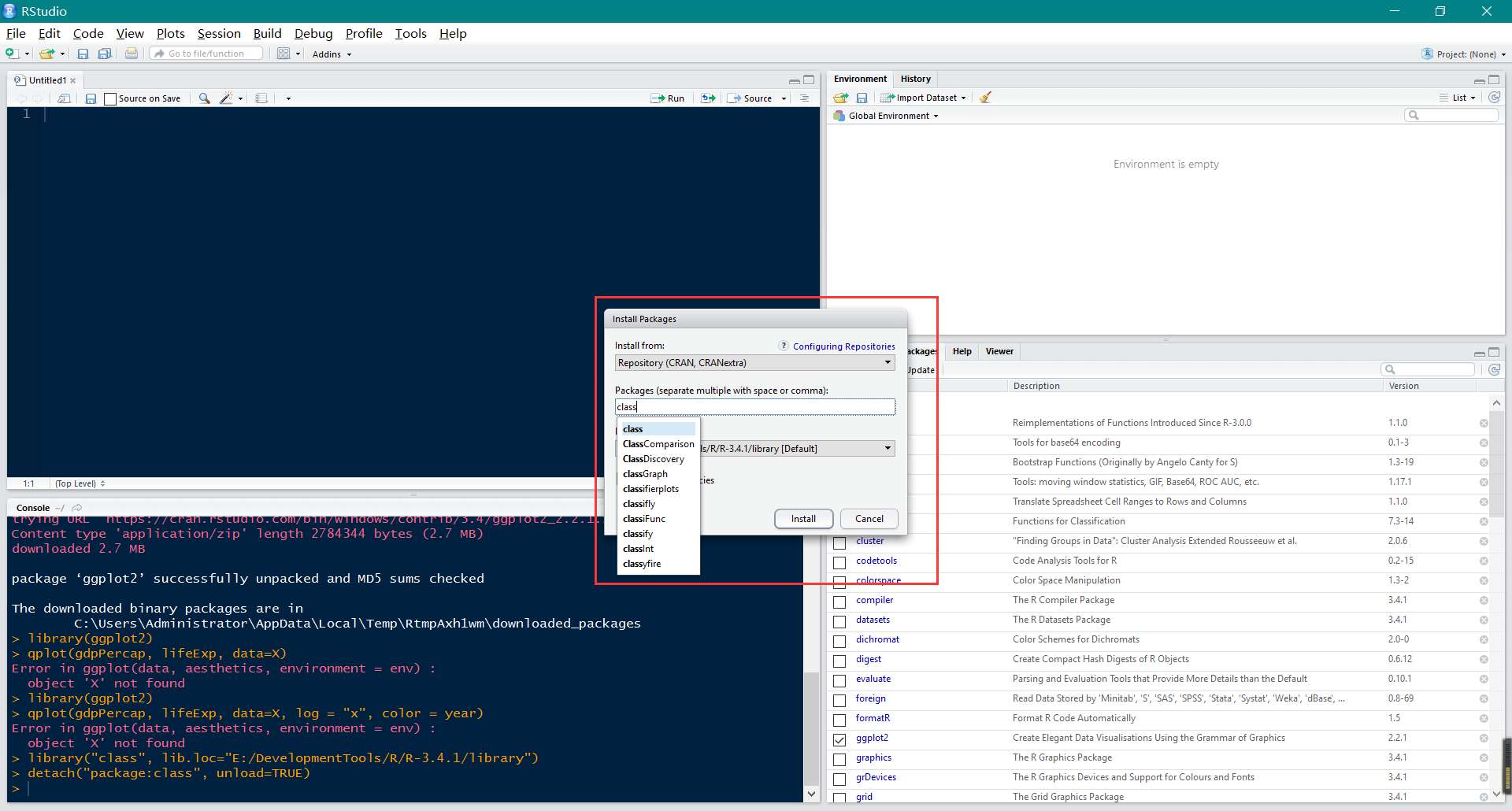Check the datasets package checkbox

pyautogui.click(x=839, y=621)
